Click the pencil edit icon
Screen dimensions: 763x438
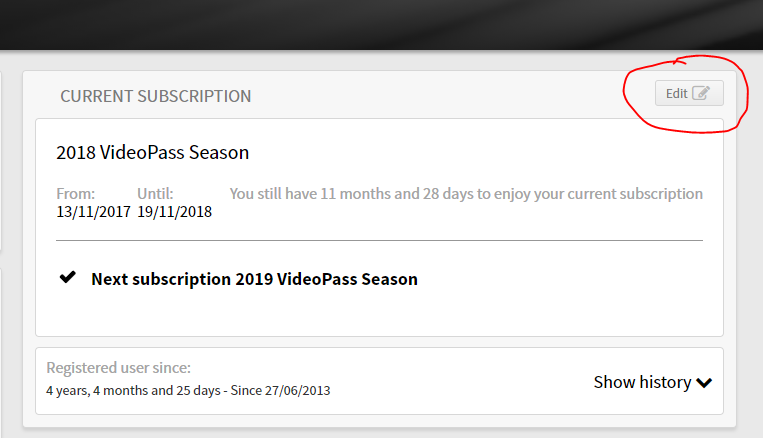click(701, 92)
